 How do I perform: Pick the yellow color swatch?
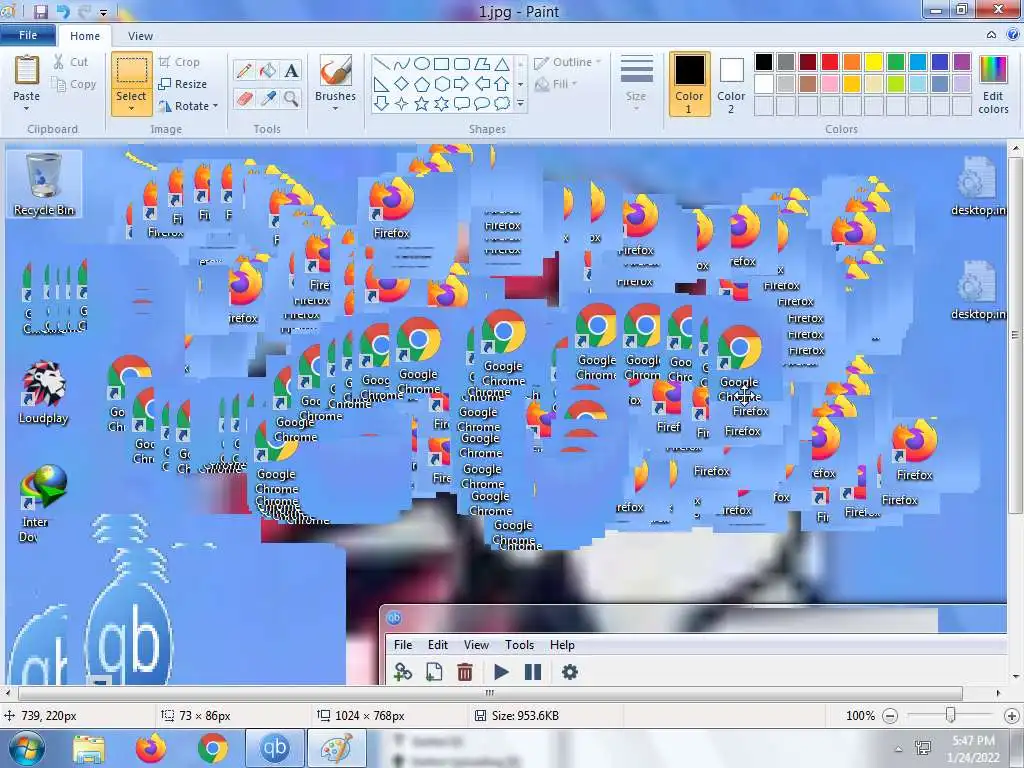(x=874, y=62)
